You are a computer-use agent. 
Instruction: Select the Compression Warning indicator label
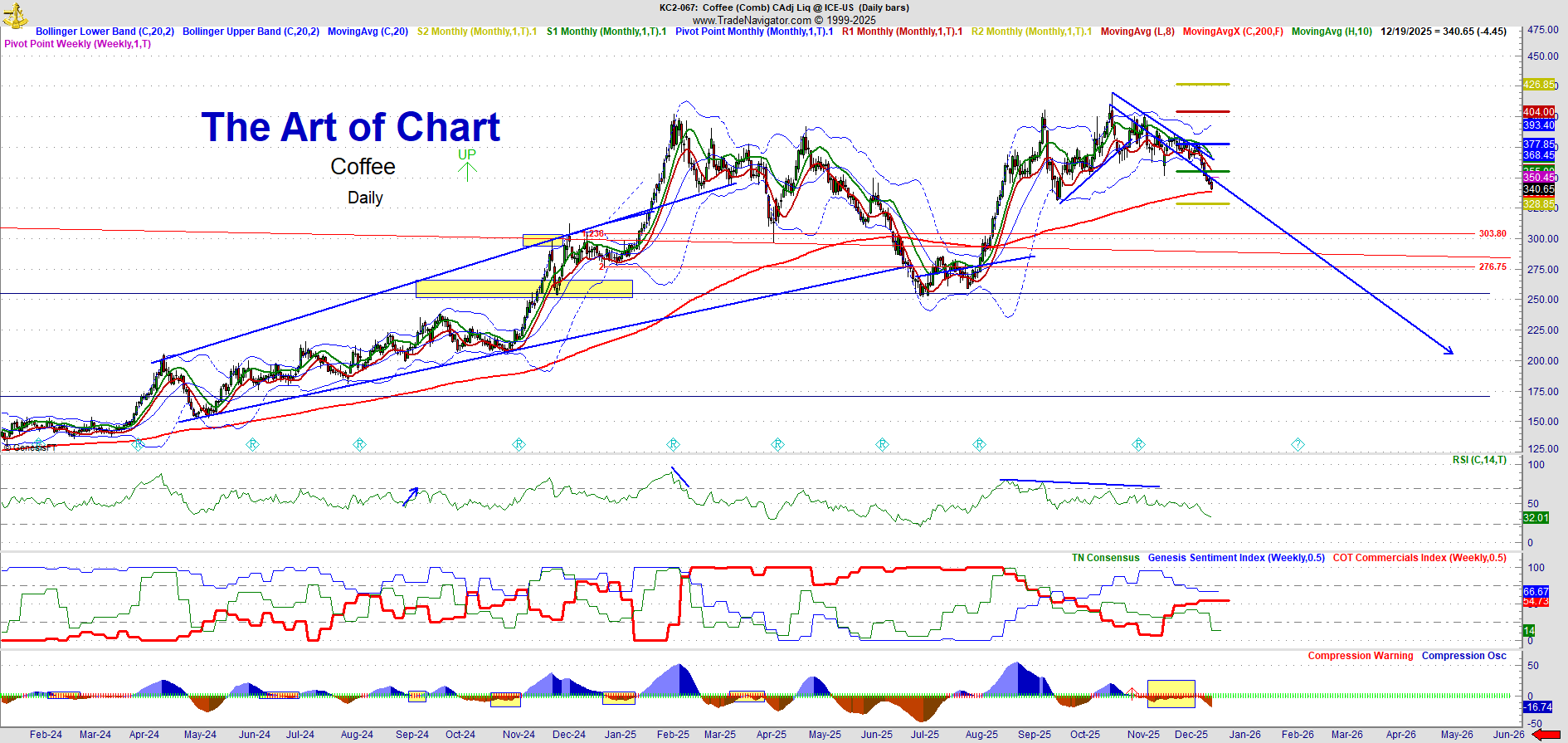click(1360, 656)
